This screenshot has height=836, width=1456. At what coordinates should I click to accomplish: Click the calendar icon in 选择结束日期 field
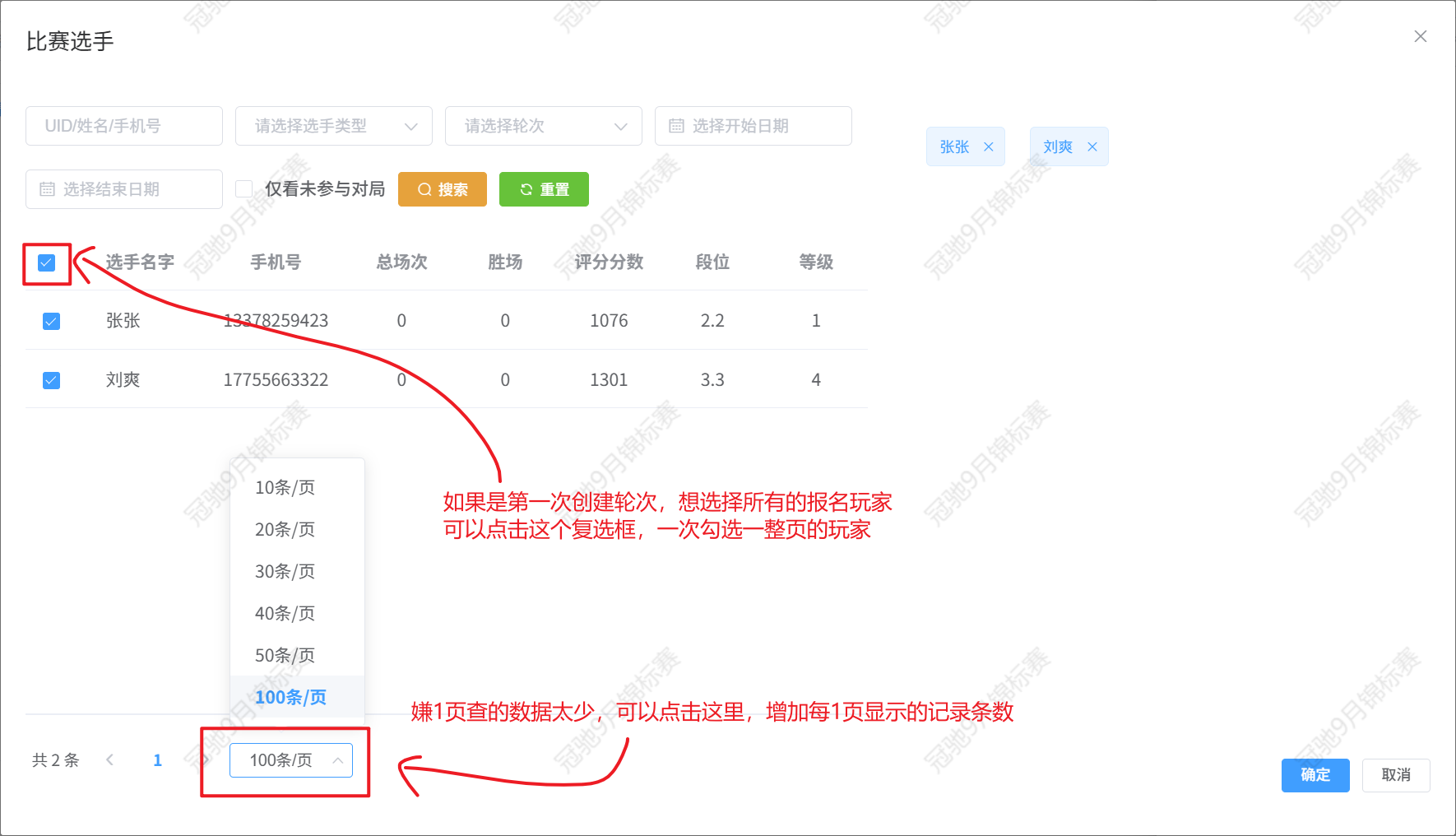click(47, 189)
